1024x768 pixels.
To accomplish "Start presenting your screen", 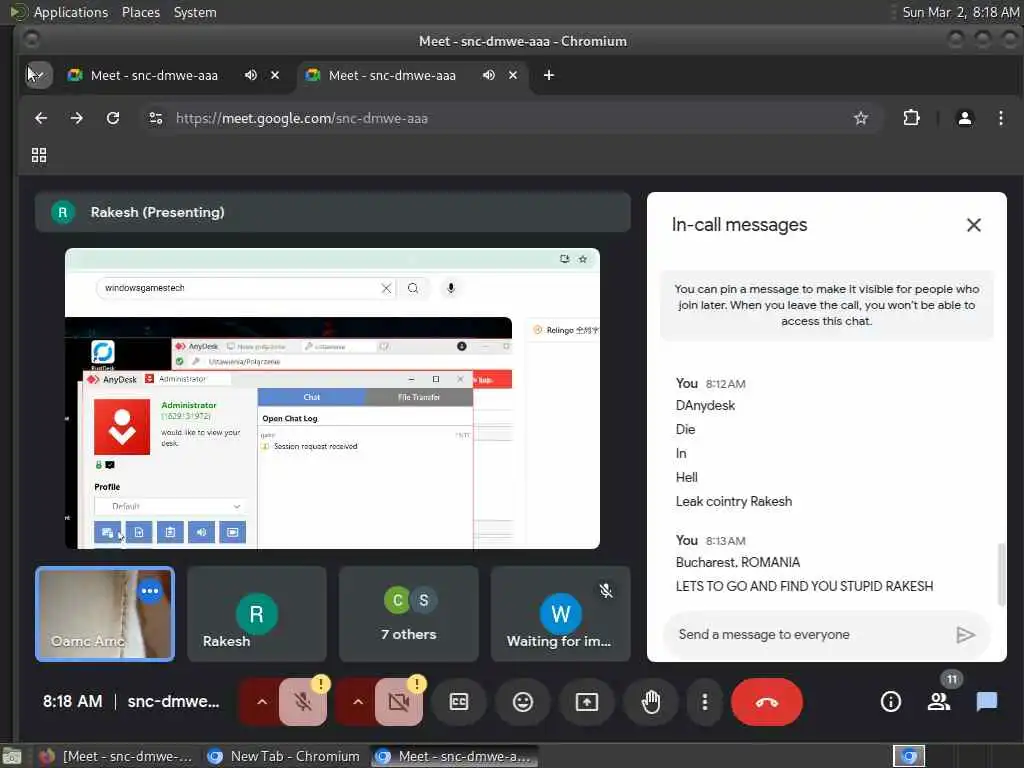I will [x=586, y=702].
